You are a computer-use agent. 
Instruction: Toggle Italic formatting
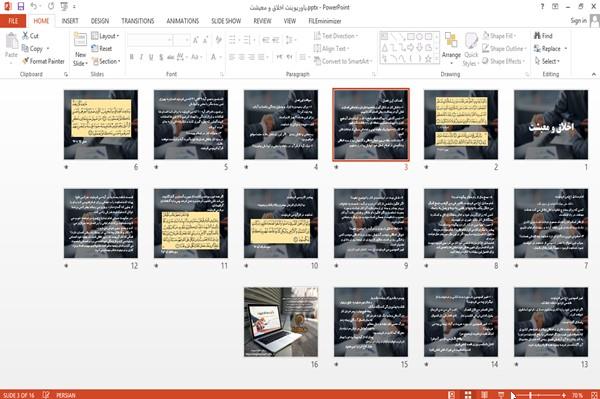coord(141,57)
